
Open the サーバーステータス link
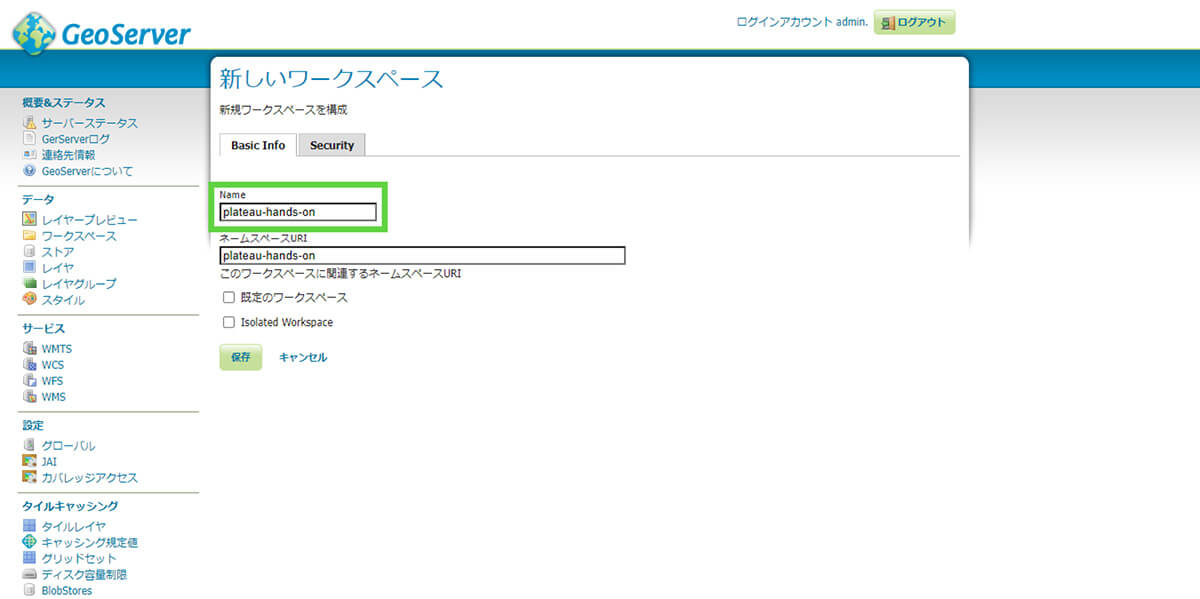pos(90,123)
